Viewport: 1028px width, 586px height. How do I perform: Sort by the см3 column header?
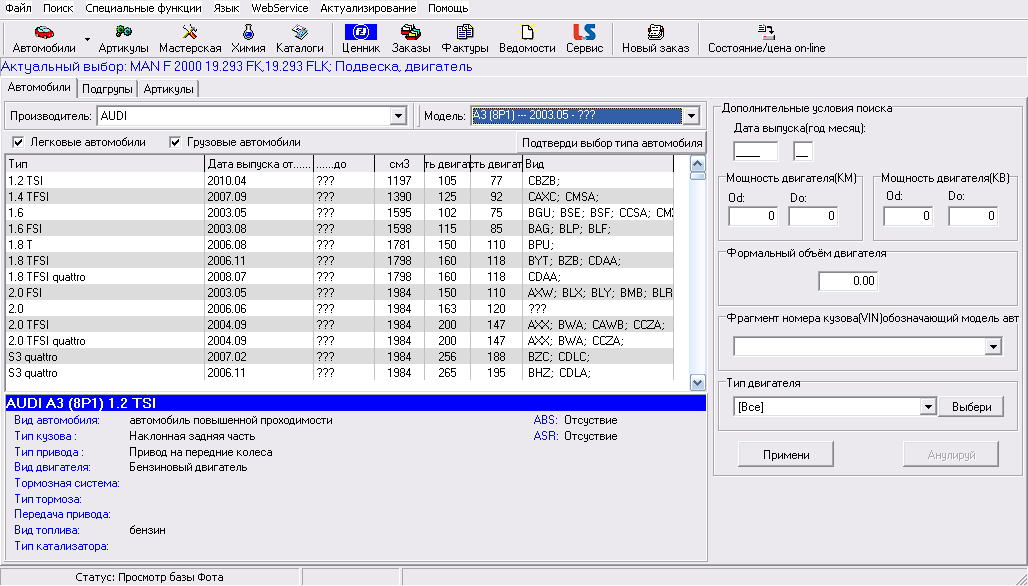399,164
